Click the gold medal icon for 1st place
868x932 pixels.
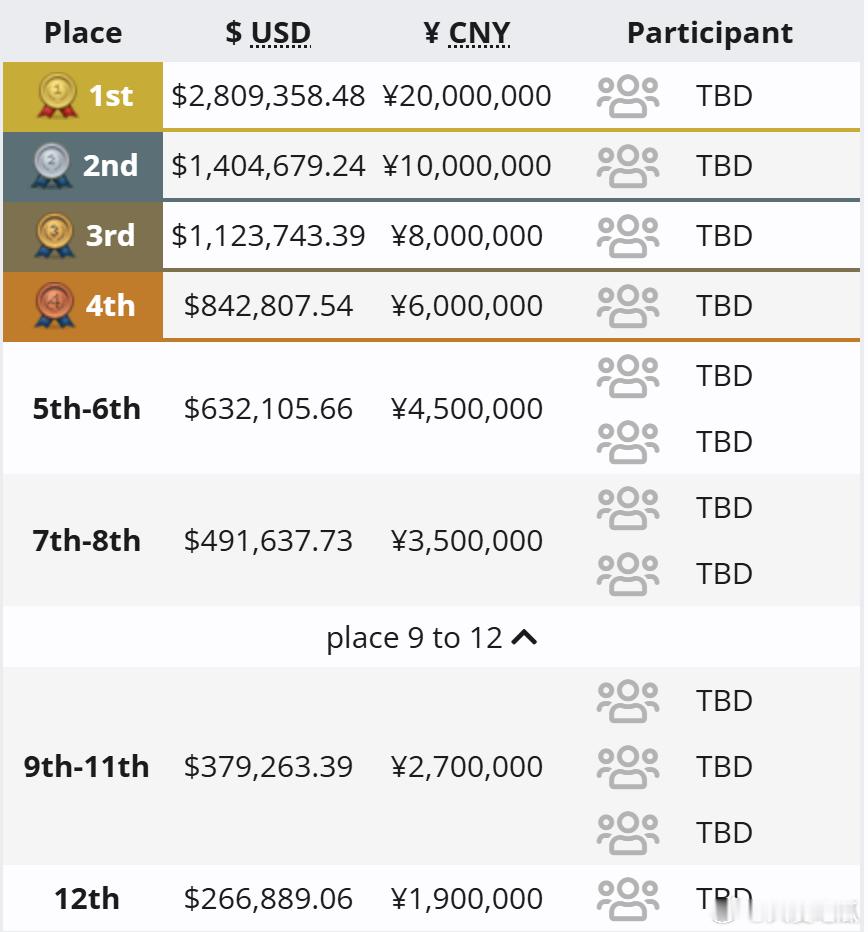tap(58, 96)
